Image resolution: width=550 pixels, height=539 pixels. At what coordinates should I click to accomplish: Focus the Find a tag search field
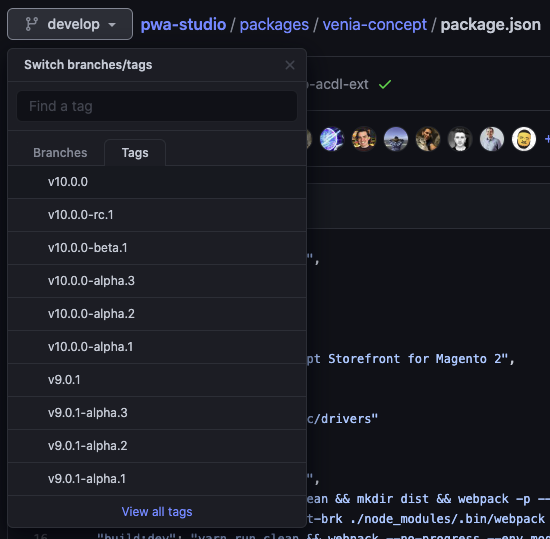click(157, 106)
